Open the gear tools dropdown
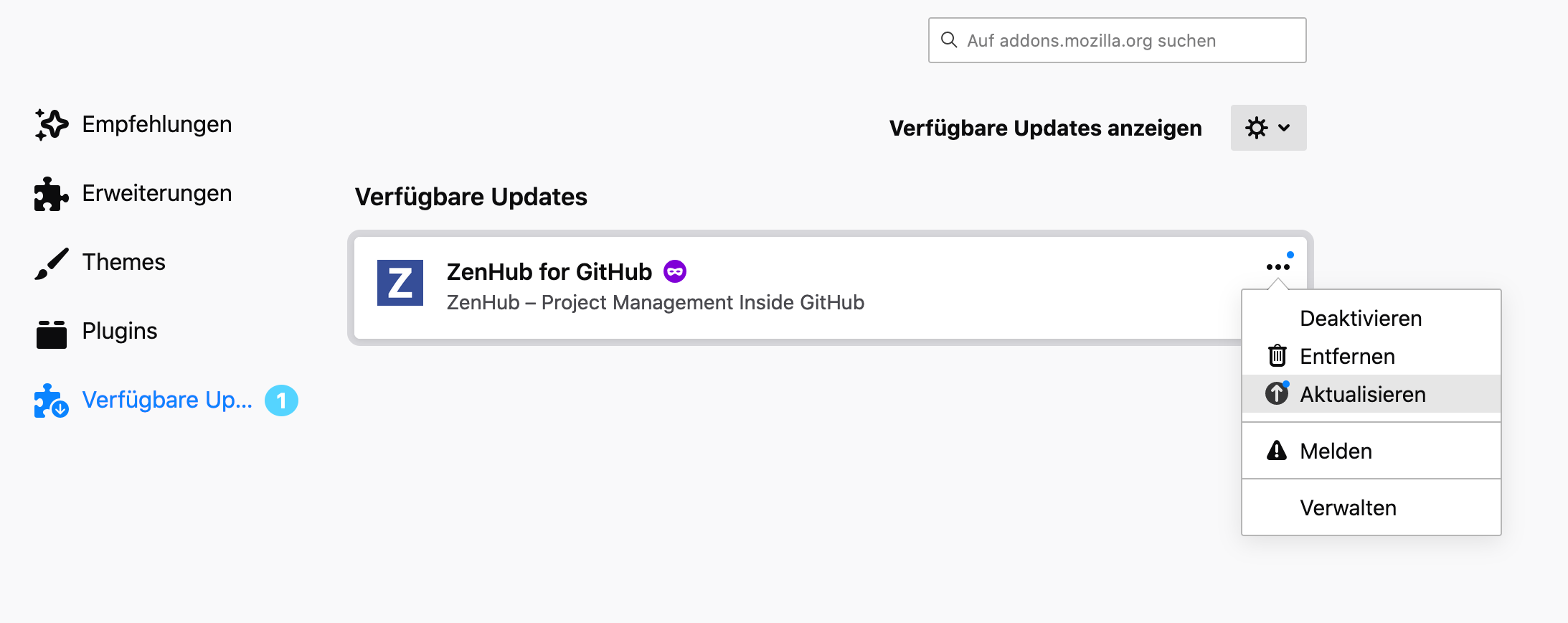This screenshot has width=1568, height=623. [1268, 128]
